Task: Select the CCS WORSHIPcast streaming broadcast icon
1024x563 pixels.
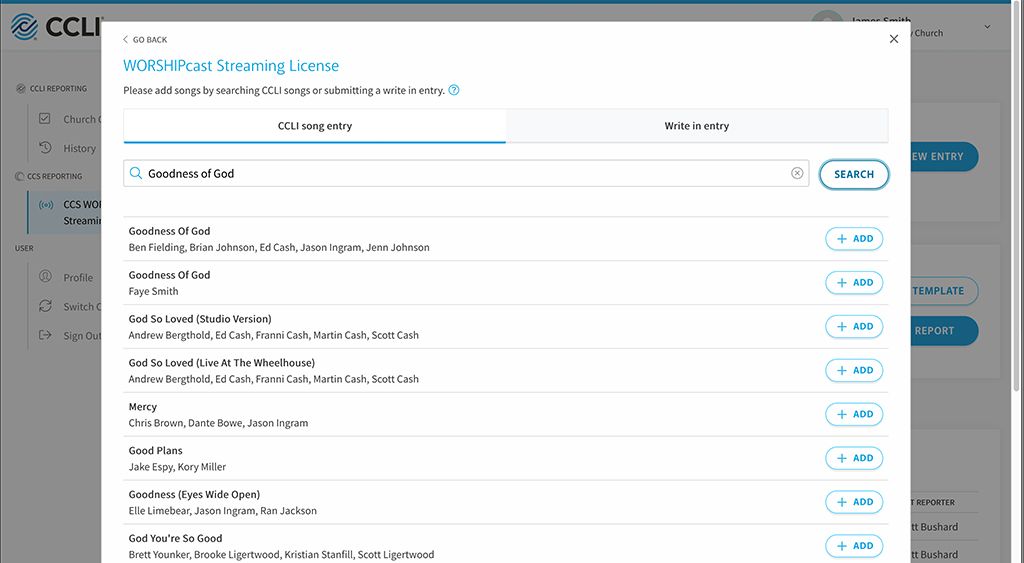Action: pyautogui.click(x=46, y=205)
